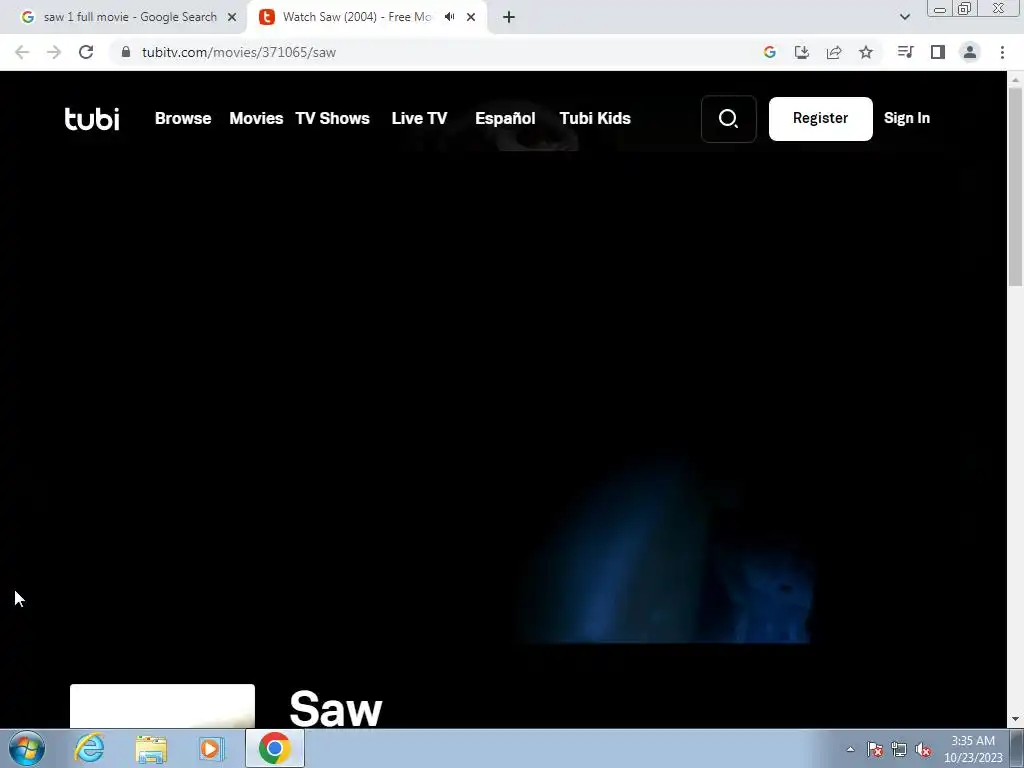Open Windows Media Player from the taskbar

click(x=212, y=748)
